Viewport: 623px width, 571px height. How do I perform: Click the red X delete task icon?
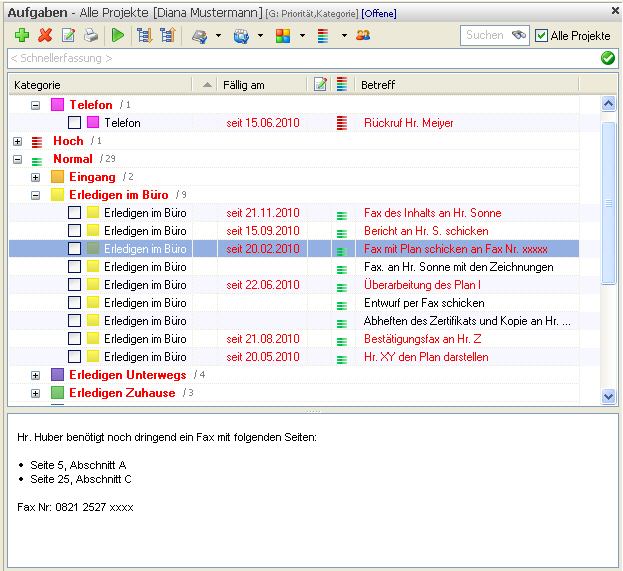tap(45, 35)
